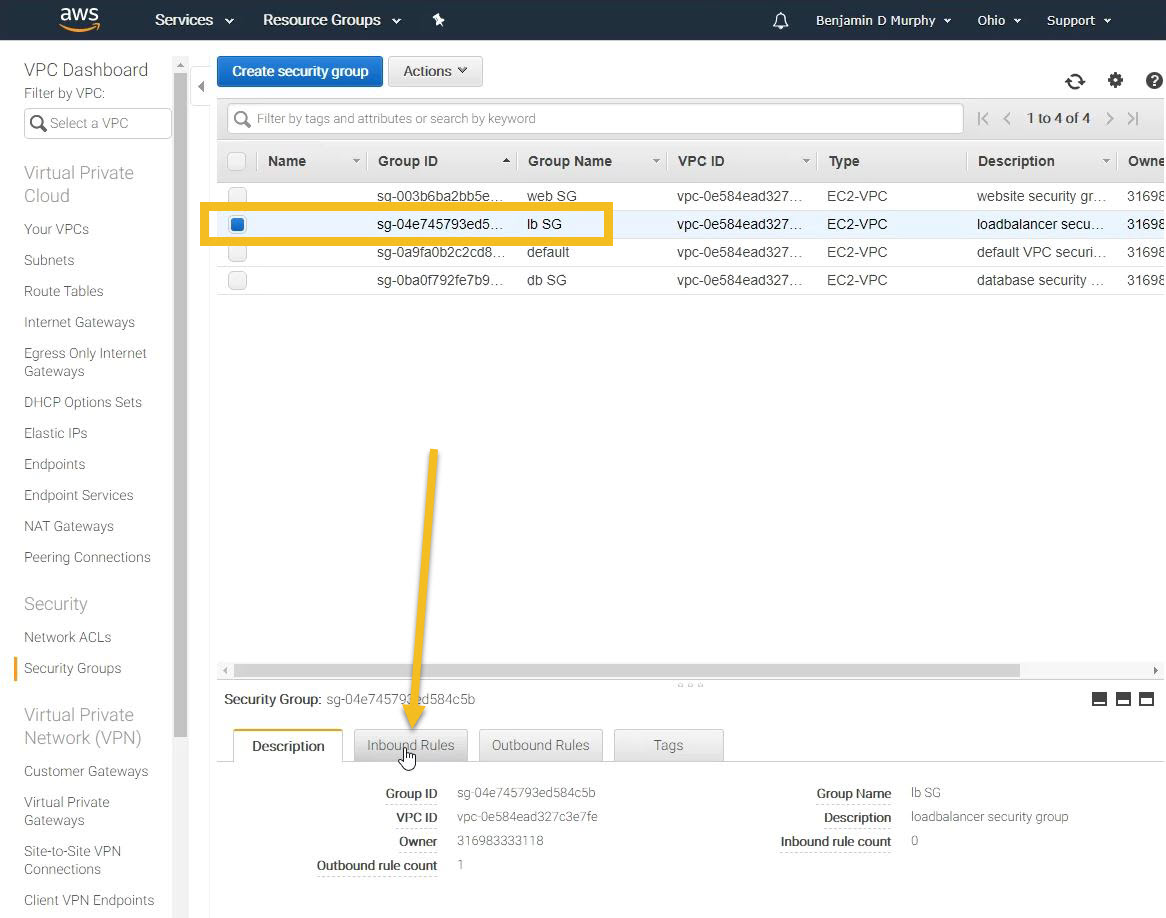
Task: Go to the last page of results
Action: pyautogui.click(x=1133, y=118)
